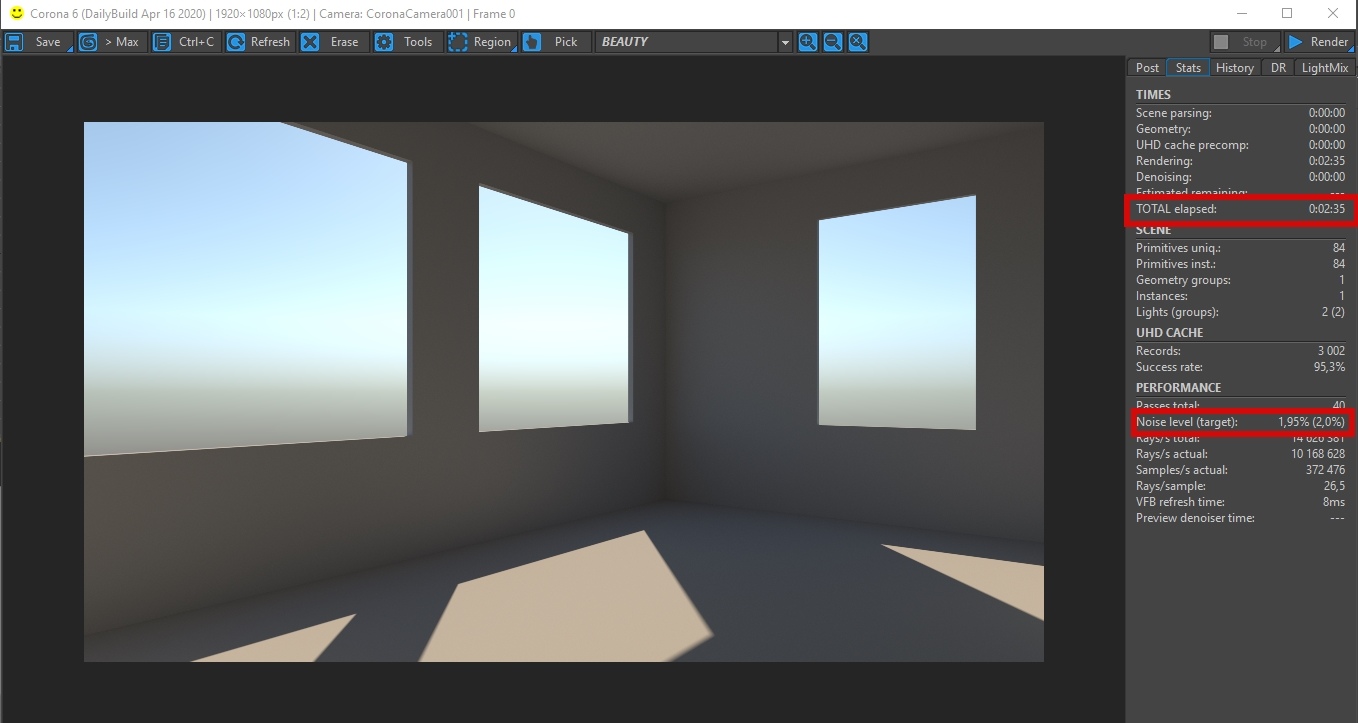Screen dimensions: 1358x723
Task: Erase the frame buffer with the Erase button
Action: click(x=334, y=42)
